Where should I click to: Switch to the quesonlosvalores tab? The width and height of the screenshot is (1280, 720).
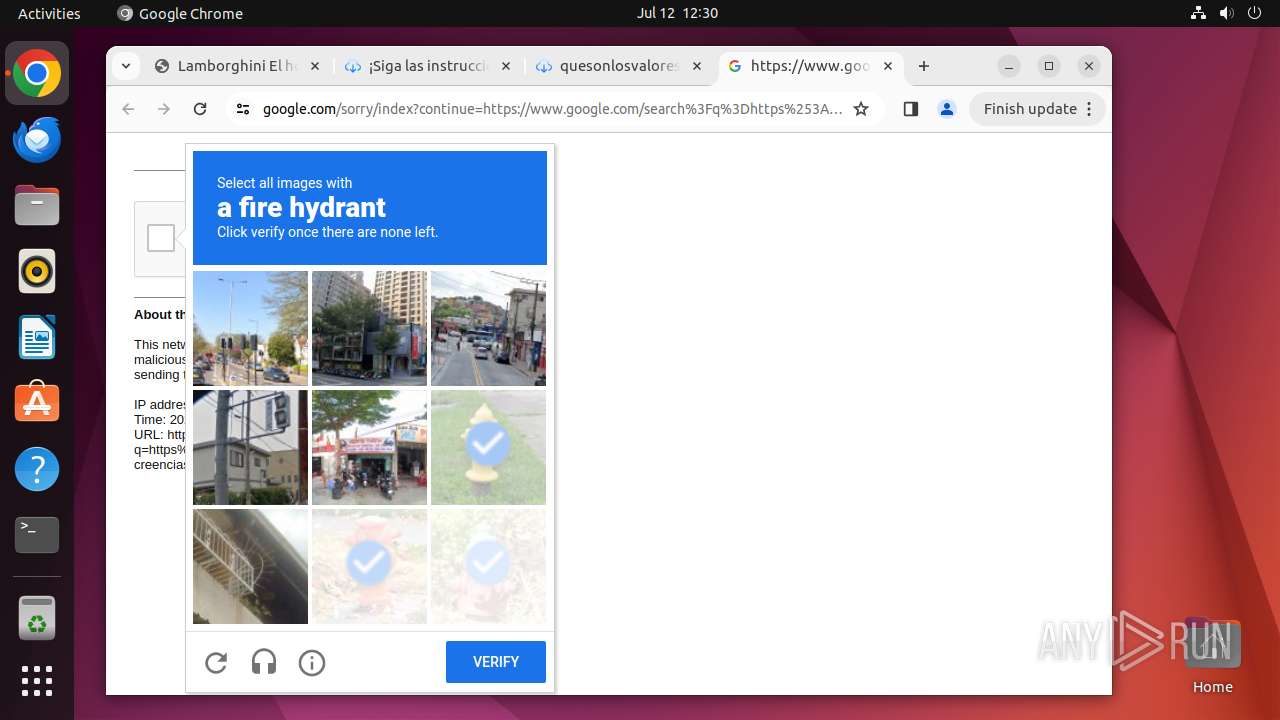point(619,66)
